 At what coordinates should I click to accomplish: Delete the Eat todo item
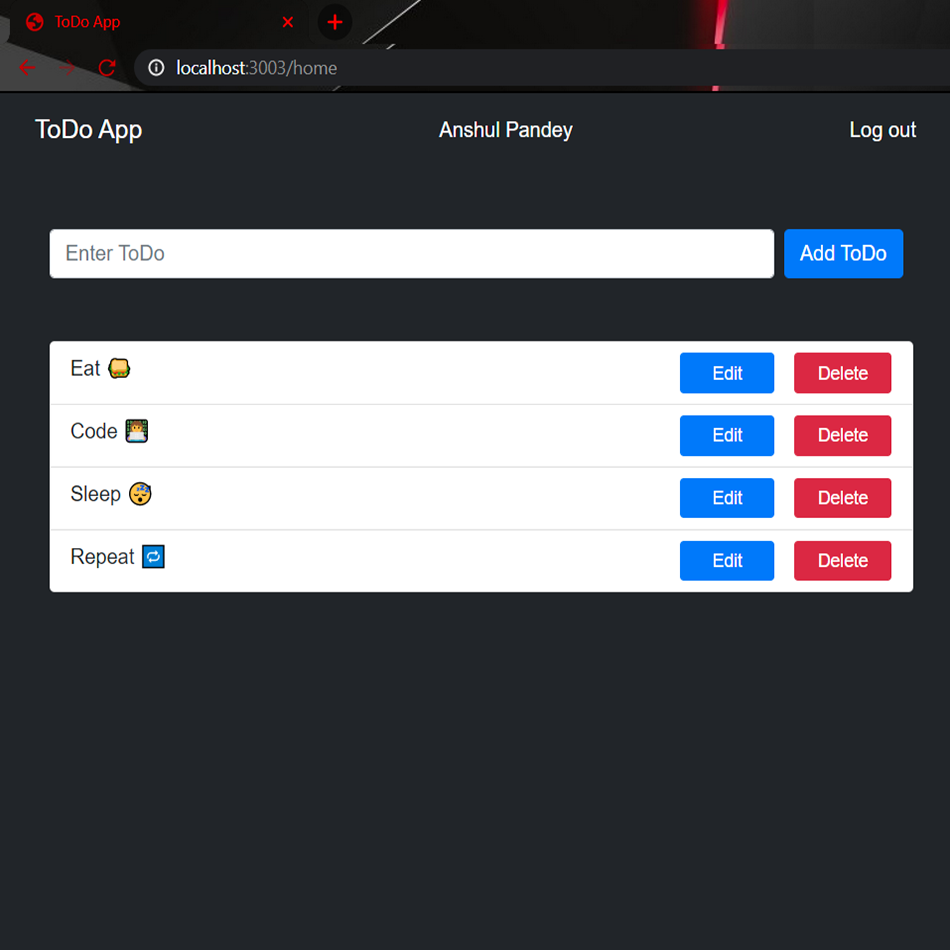[842, 373]
